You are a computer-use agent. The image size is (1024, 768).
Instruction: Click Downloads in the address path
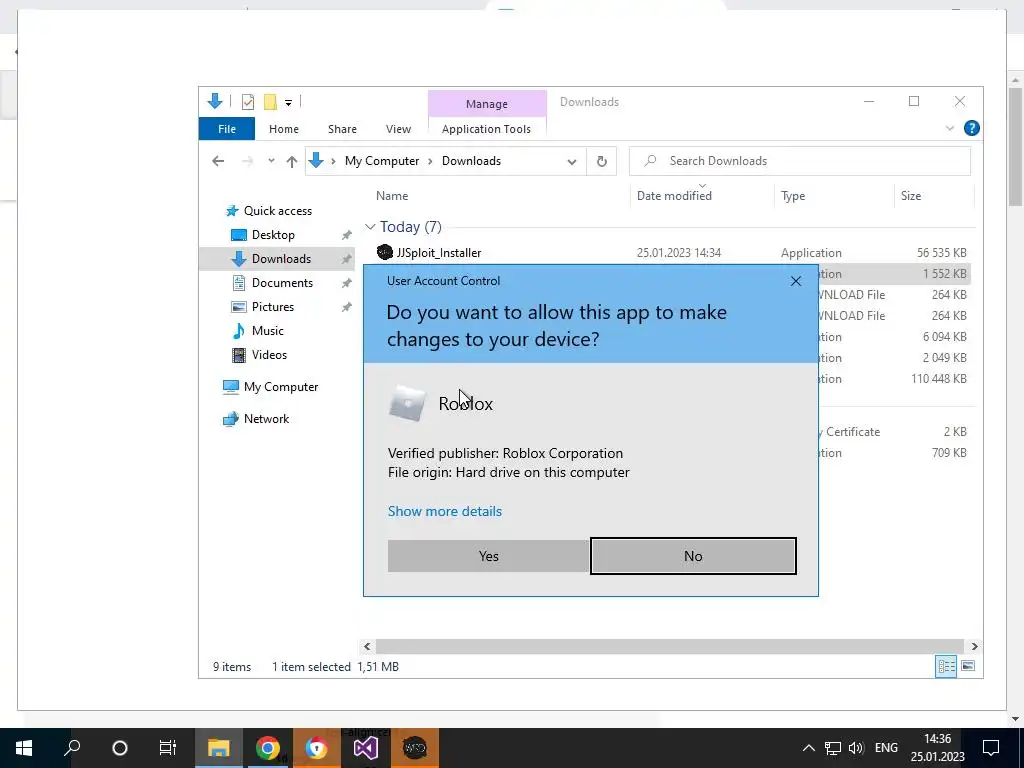pyautogui.click(x=471, y=161)
